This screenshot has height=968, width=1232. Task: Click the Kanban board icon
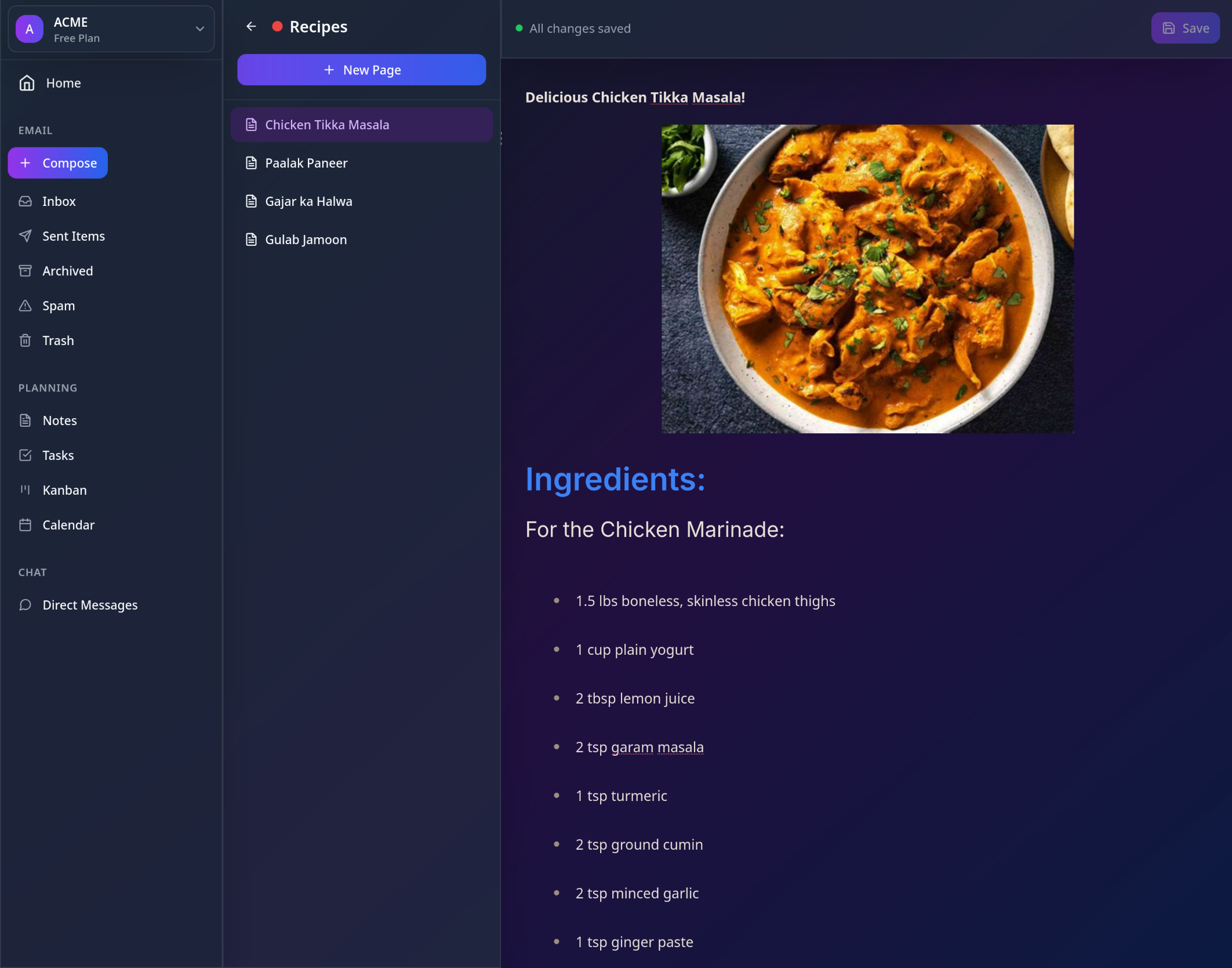point(25,490)
